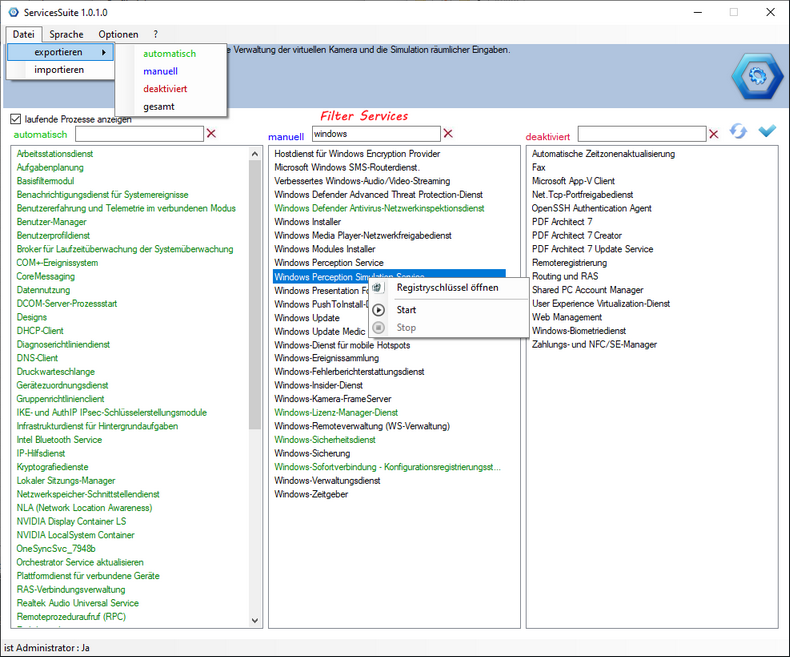Image resolution: width=790 pixels, height=657 pixels.
Task: Click the deaktiviert filter input field
Action: coord(642,134)
